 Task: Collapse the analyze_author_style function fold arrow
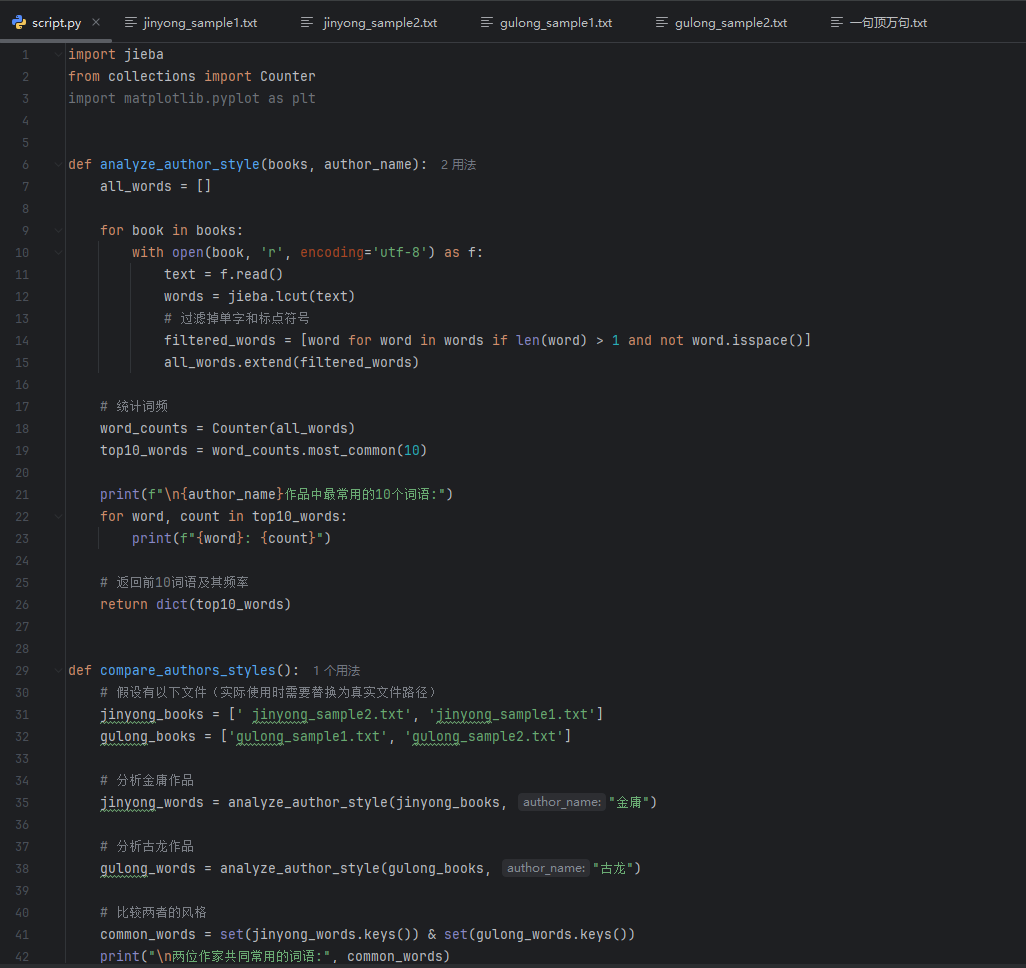click(58, 164)
